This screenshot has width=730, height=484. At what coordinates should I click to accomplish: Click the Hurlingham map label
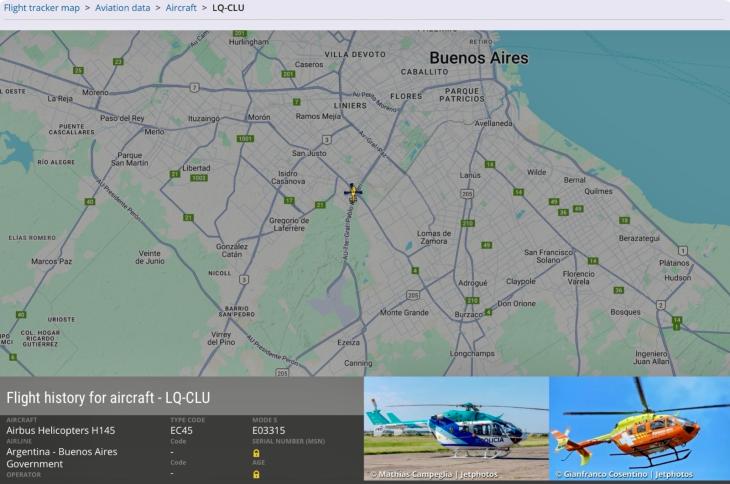point(249,42)
